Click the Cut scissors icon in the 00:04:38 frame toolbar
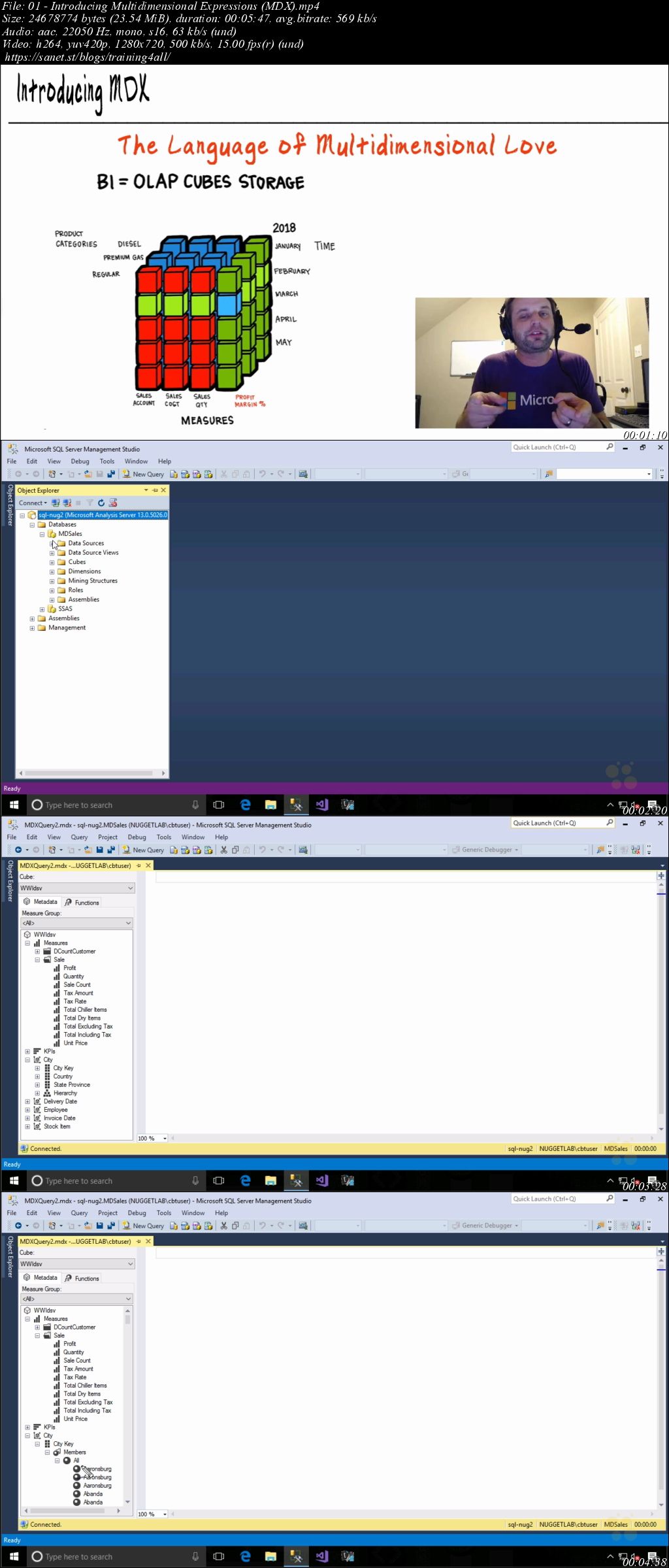The height and width of the screenshot is (1568, 669). click(x=224, y=1226)
